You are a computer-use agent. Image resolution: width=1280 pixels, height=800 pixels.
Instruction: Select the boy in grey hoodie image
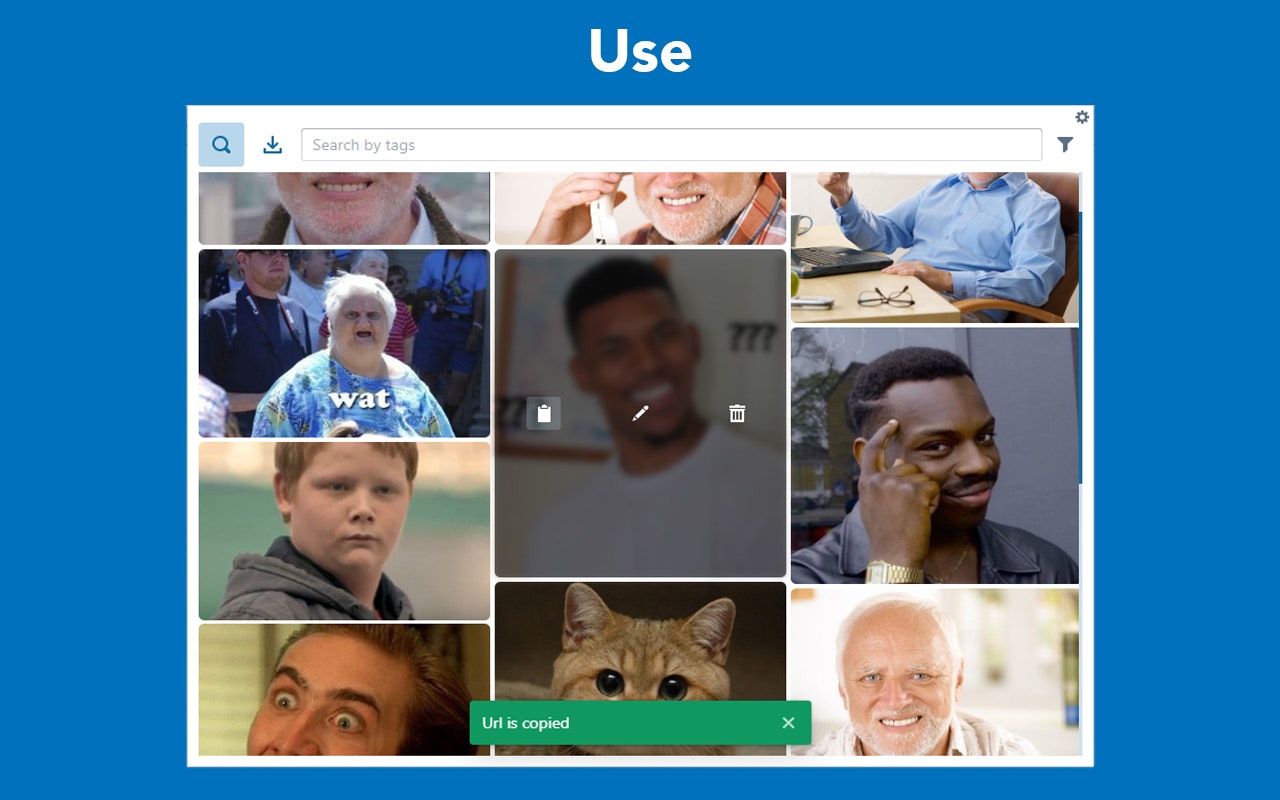[x=344, y=531]
